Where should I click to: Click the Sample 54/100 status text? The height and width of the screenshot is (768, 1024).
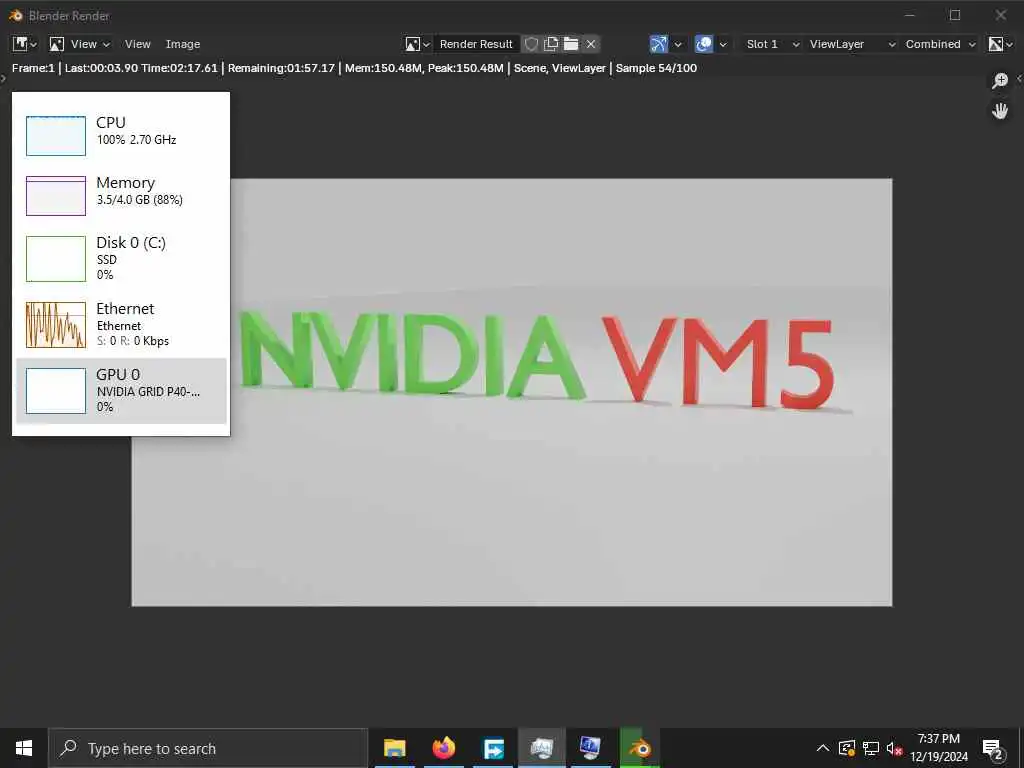(656, 68)
